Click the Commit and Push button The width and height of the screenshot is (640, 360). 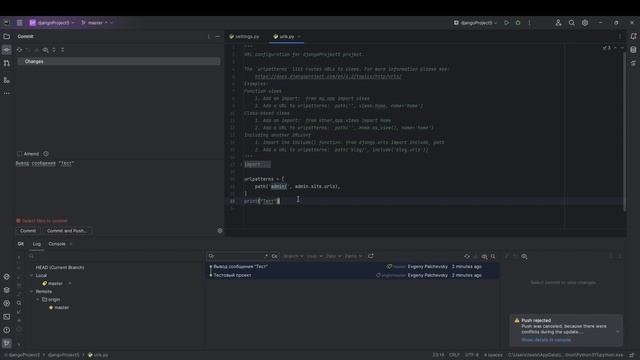67,231
